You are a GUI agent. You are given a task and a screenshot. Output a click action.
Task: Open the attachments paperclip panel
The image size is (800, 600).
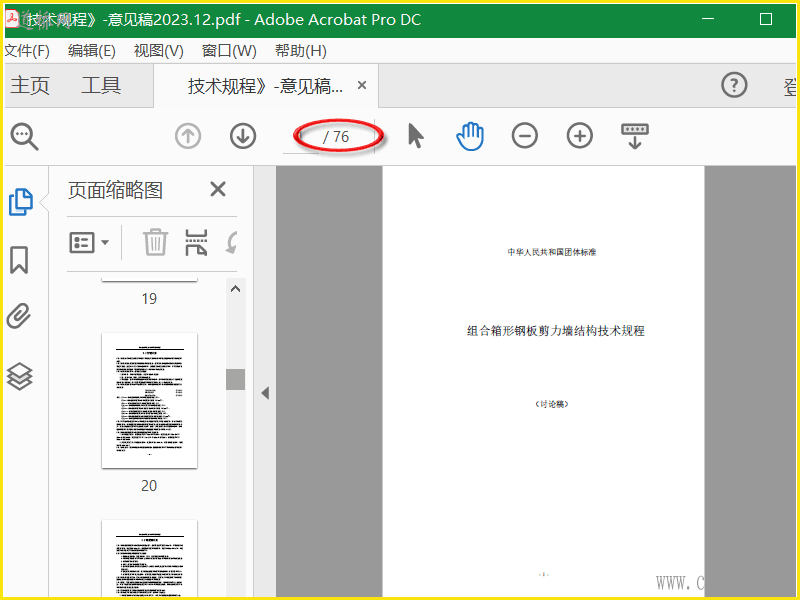19,316
